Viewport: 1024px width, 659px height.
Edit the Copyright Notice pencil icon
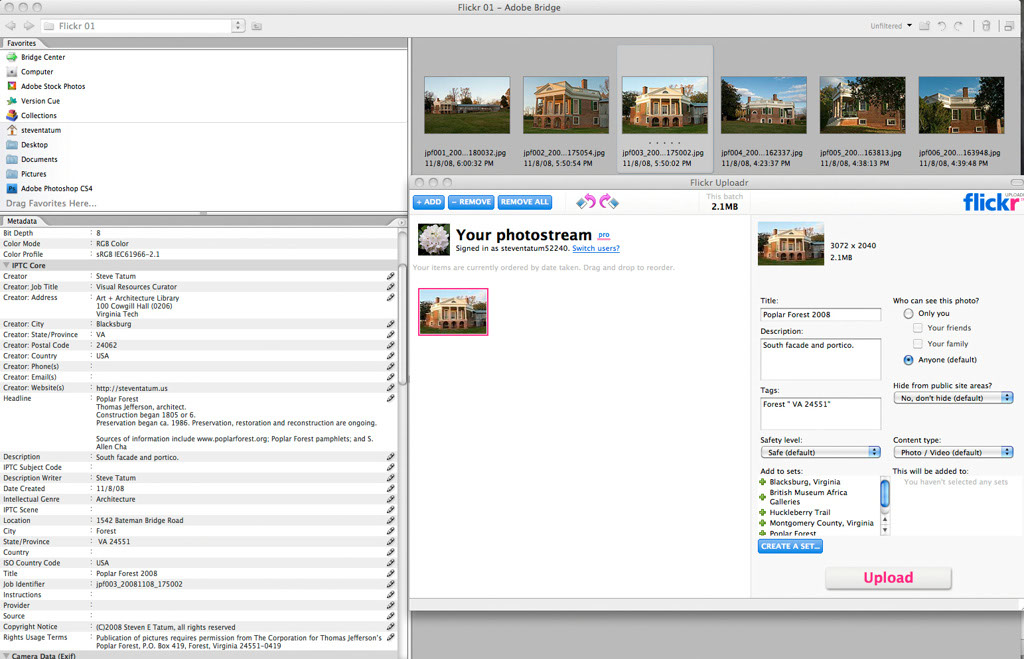point(391,627)
